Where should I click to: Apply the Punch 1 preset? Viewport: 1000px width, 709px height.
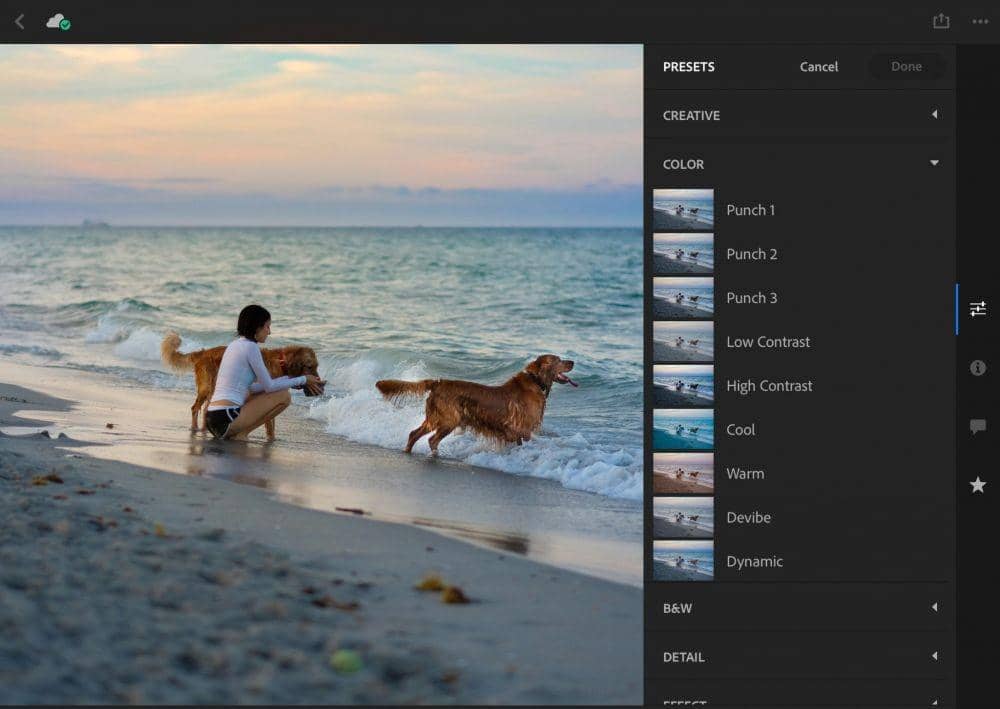[x=750, y=210]
